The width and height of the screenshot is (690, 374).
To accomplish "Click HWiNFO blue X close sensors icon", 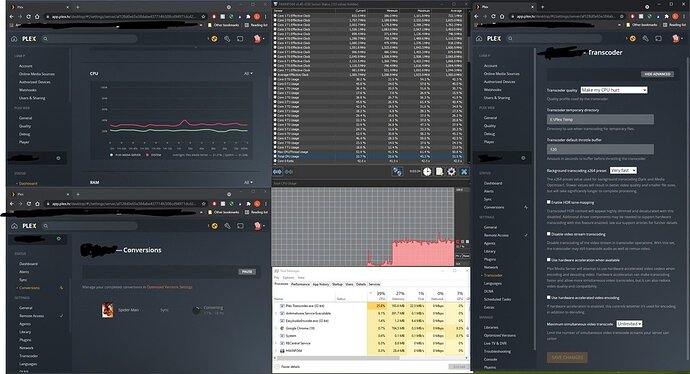I will point(463,172).
